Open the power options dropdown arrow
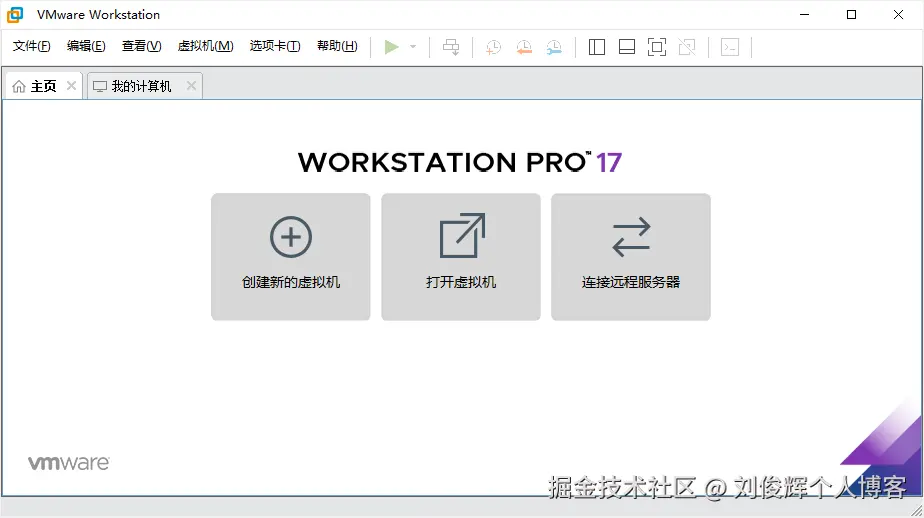Viewport: 924px width, 518px height. click(x=413, y=47)
